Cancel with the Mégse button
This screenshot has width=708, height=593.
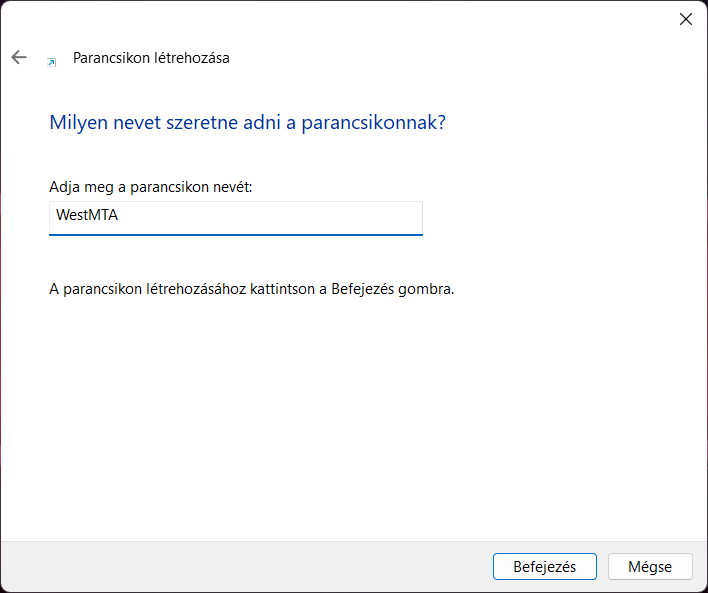click(x=650, y=566)
